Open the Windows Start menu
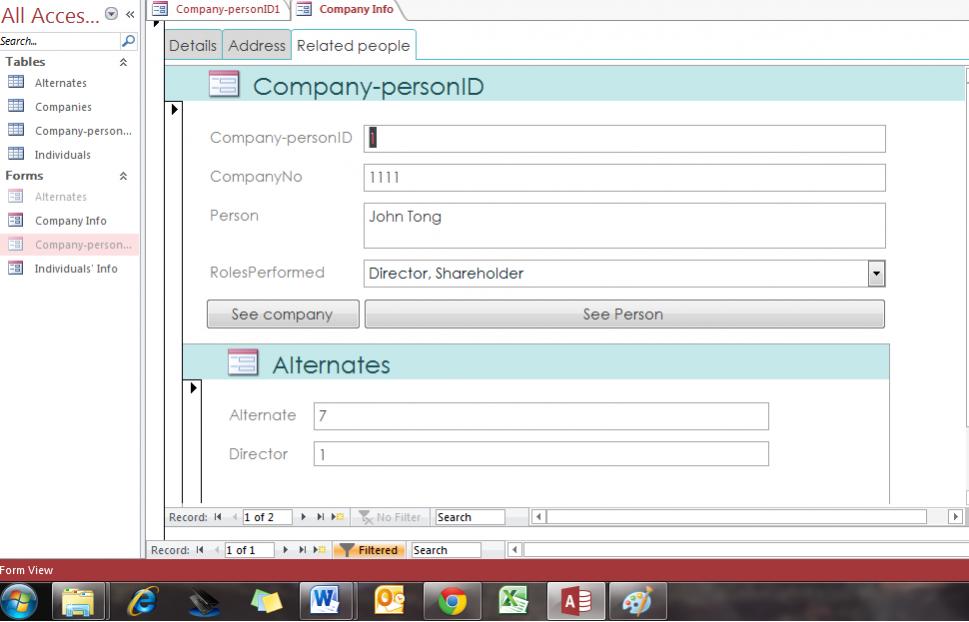Screen dimensions: 969x622 [19, 602]
